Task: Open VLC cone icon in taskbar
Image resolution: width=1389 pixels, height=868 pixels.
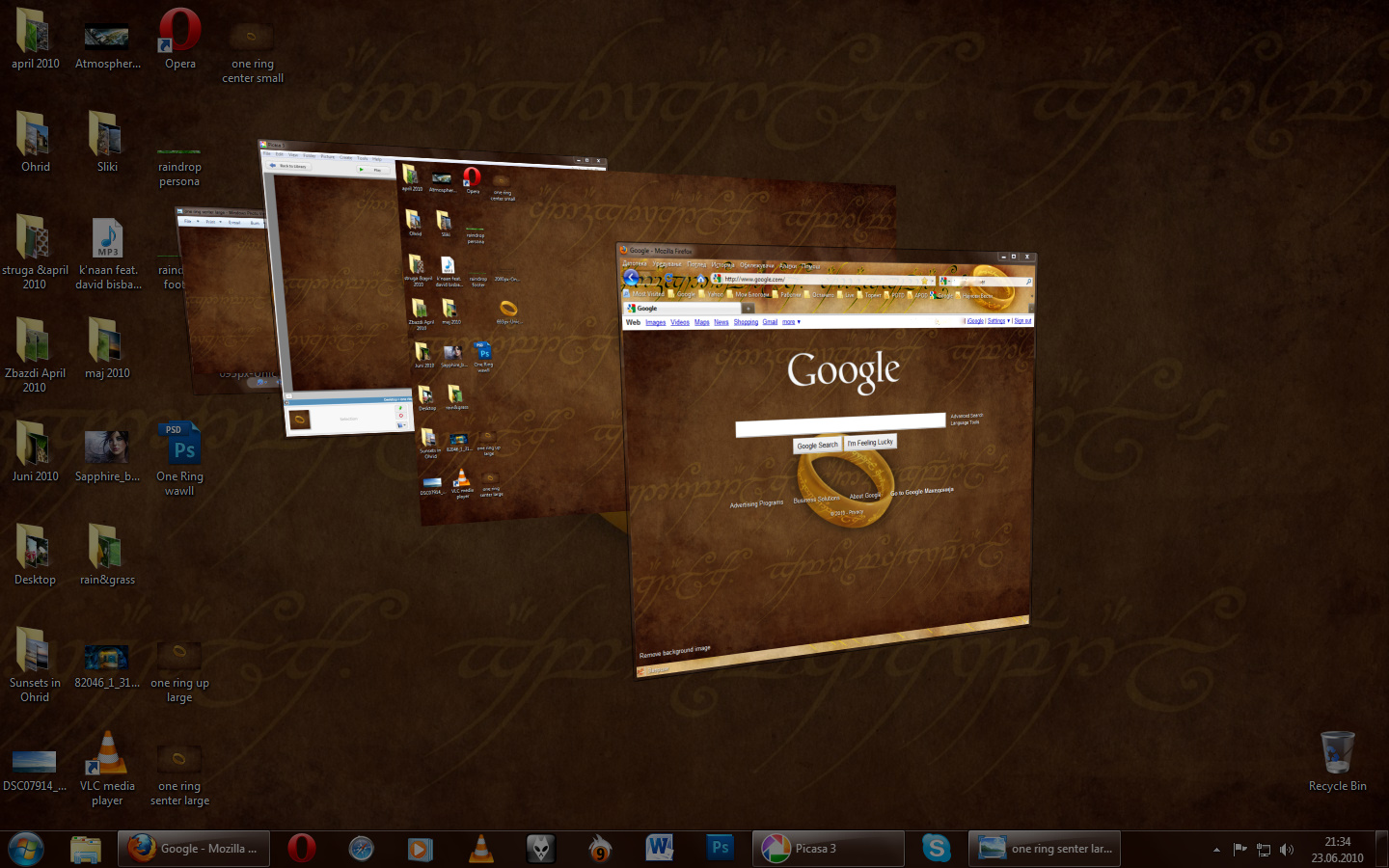Action: coord(480,849)
